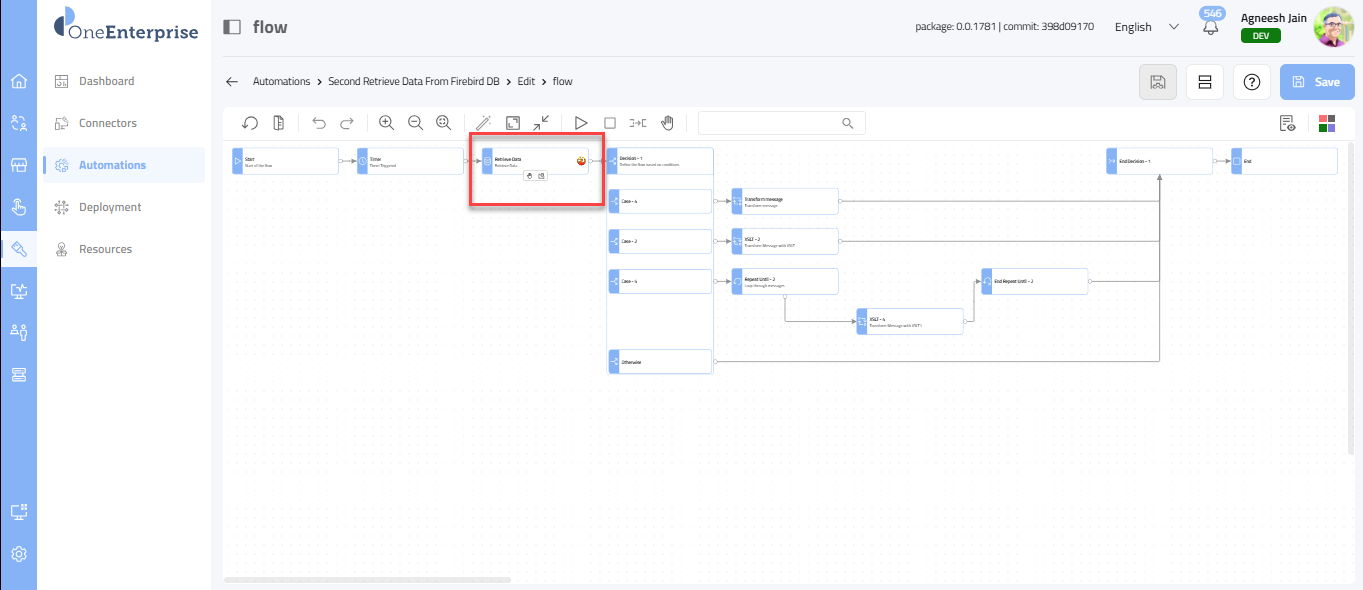The height and width of the screenshot is (590, 1363).
Task: Click the stop square icon
Action: tap(610, 123)
